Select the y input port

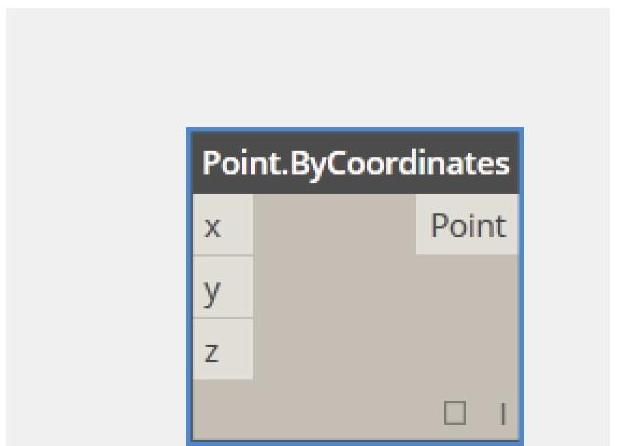223,287
